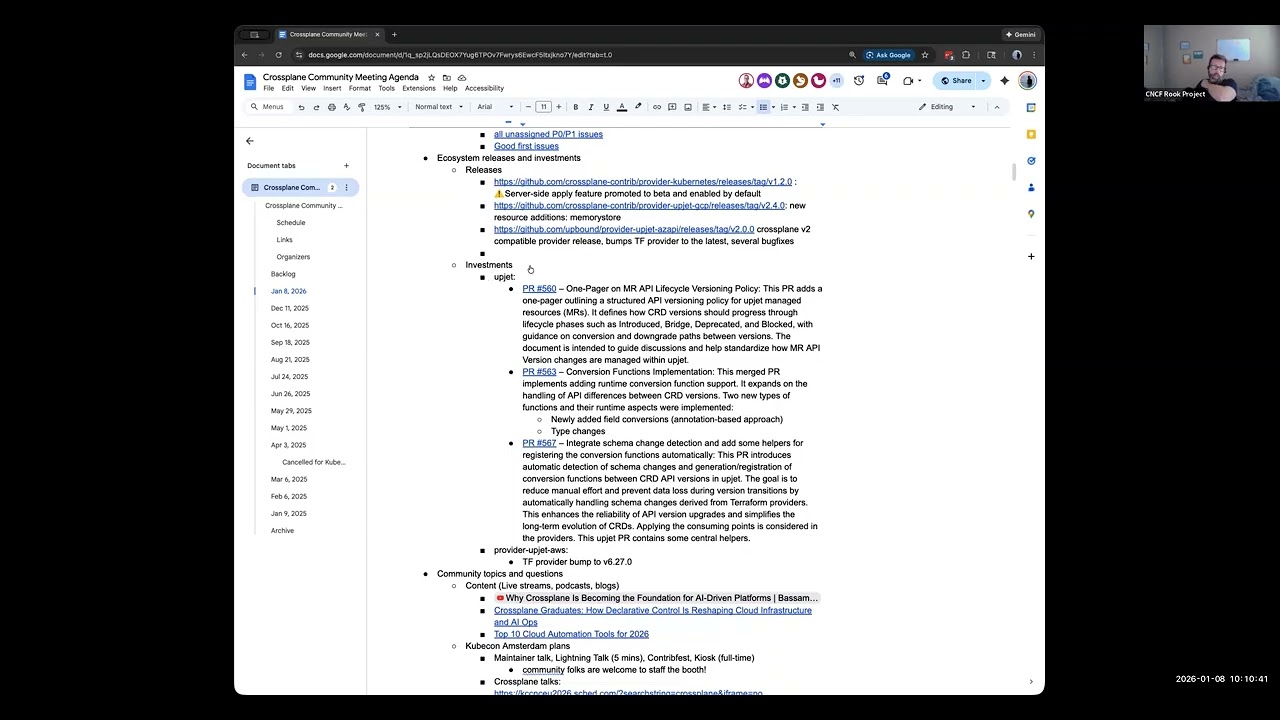Open the text color picker
Screen dimensions: 1280x720
(x=621, y=107)
